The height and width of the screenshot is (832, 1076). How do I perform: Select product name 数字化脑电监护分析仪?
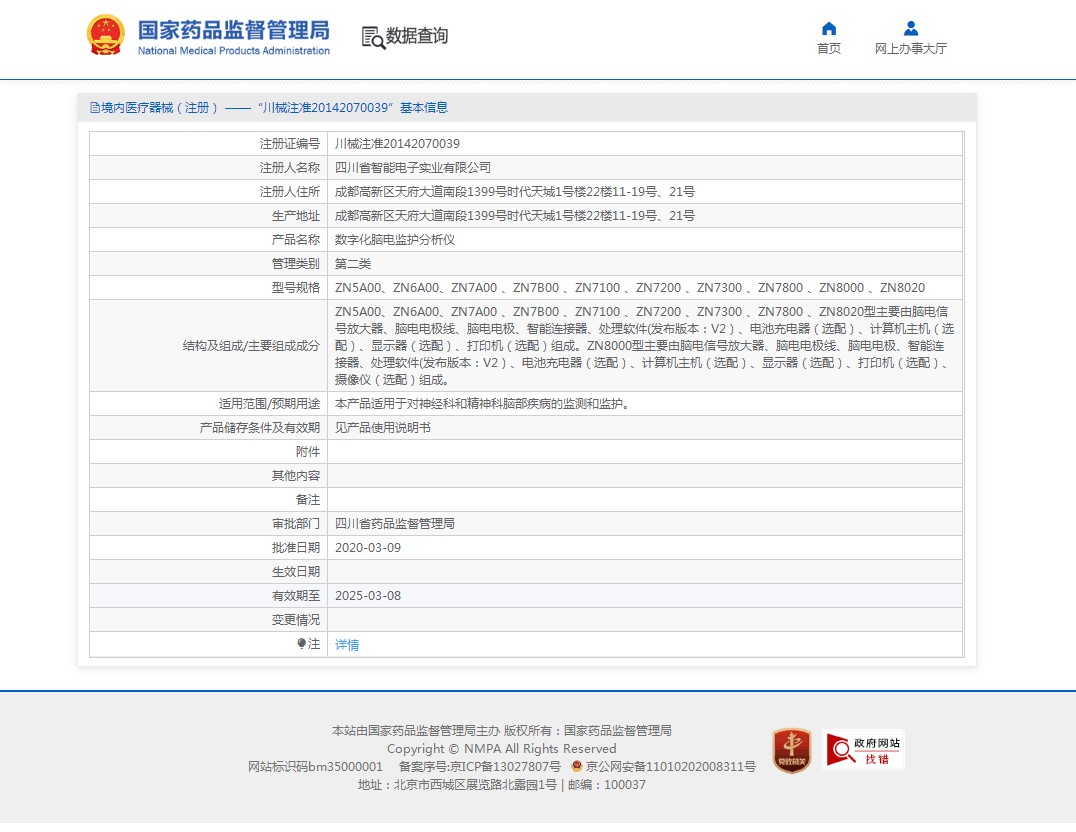point(395,240)
